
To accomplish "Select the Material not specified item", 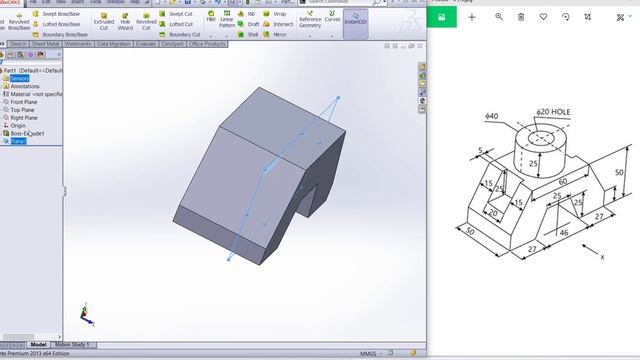I will click(x=33, y=94).
